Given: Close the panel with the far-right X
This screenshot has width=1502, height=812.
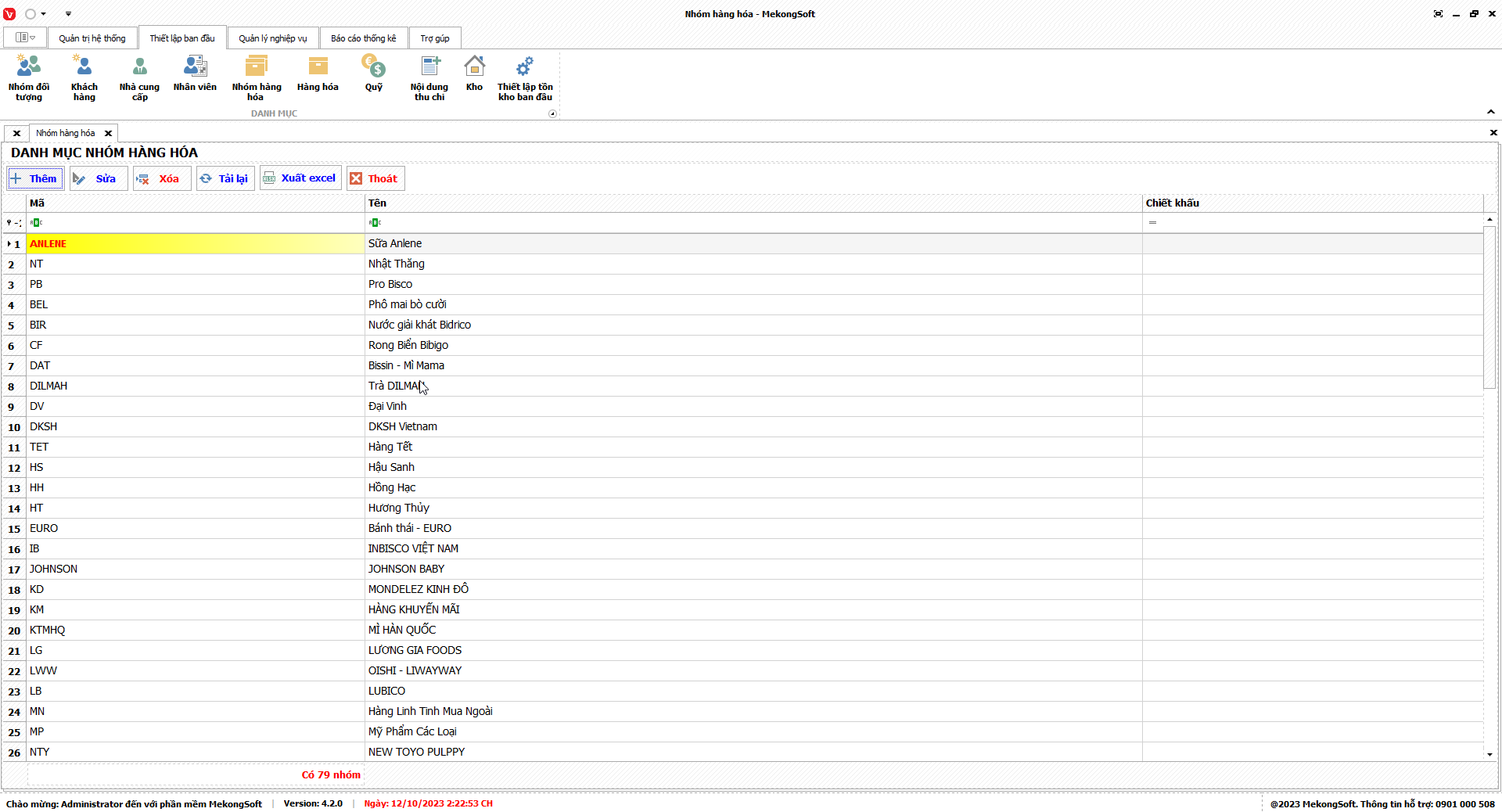Looking at the screenshot, I should (x=1493, y=132).
